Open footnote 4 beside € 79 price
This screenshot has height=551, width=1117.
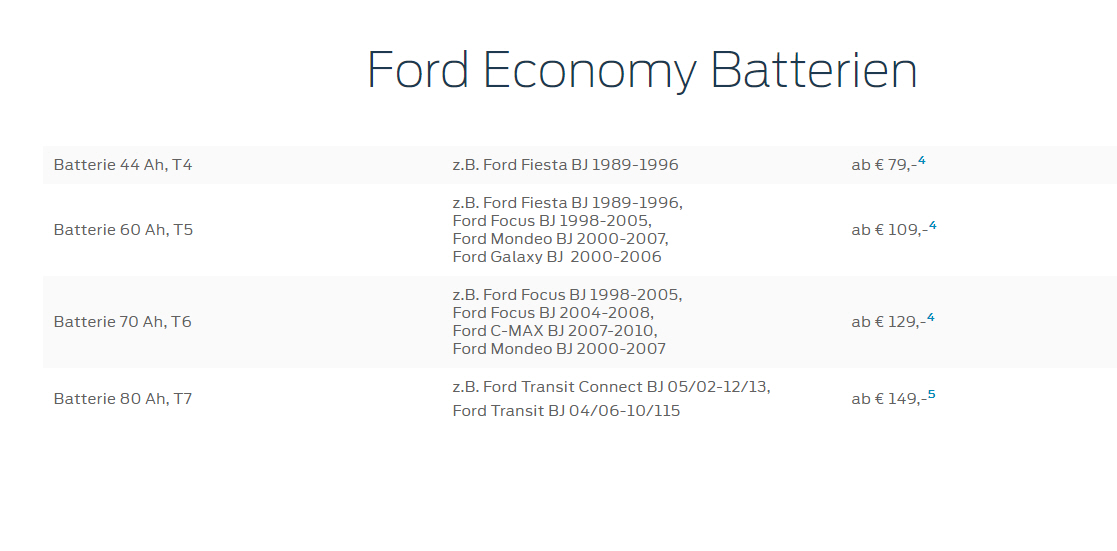click(922, 161)
